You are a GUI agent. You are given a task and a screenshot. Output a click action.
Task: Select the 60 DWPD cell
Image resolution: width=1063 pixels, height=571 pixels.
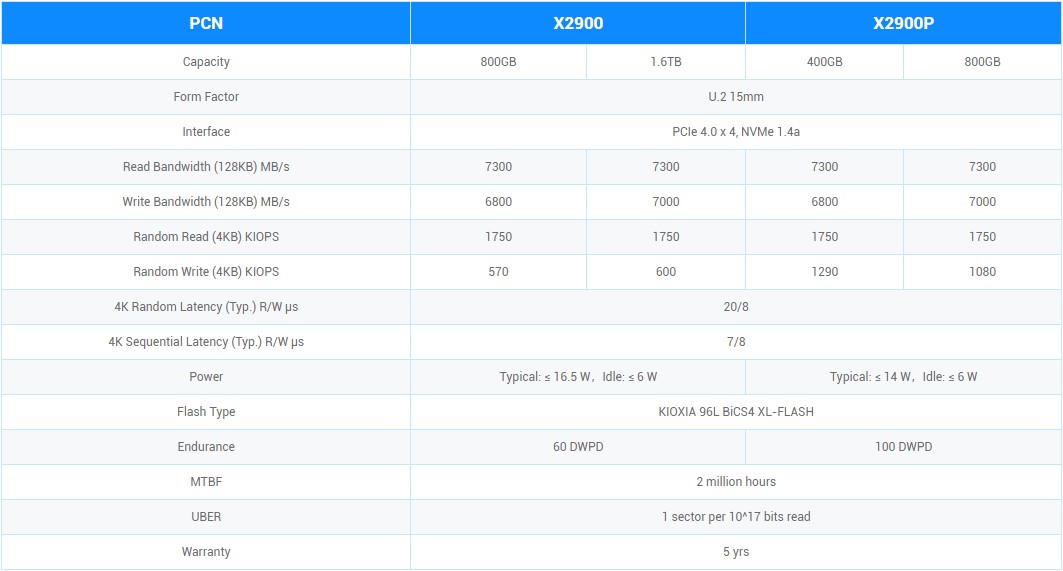point(578,447)
